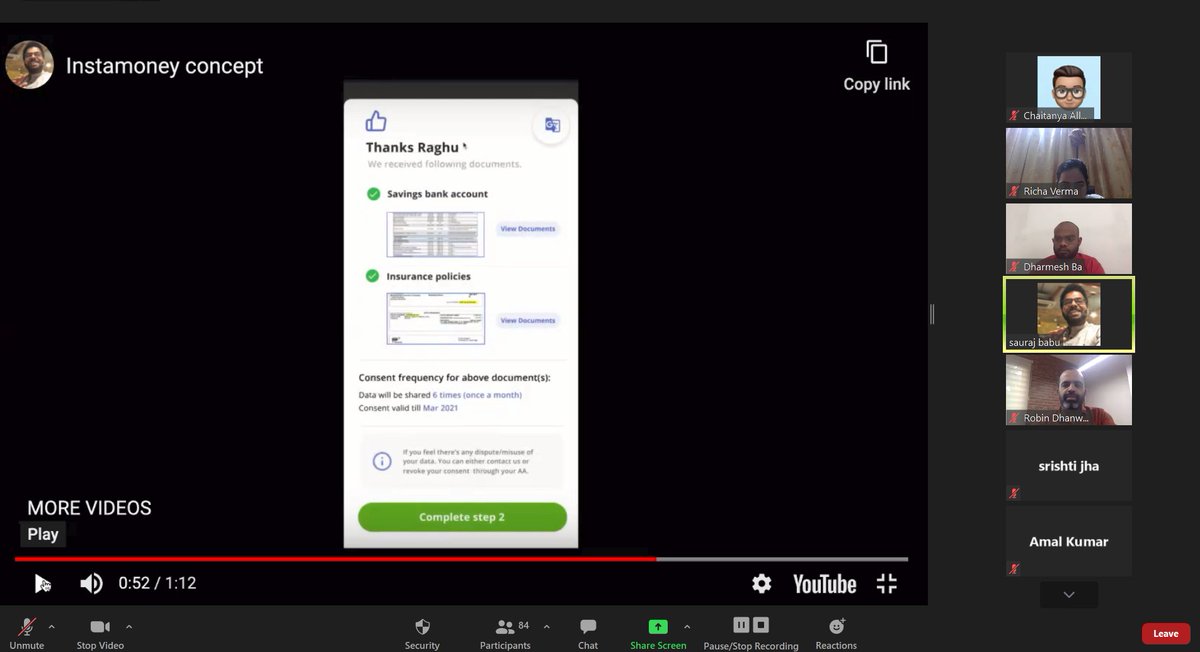Select Chaitanya participant video tile

coord(1068,88)
